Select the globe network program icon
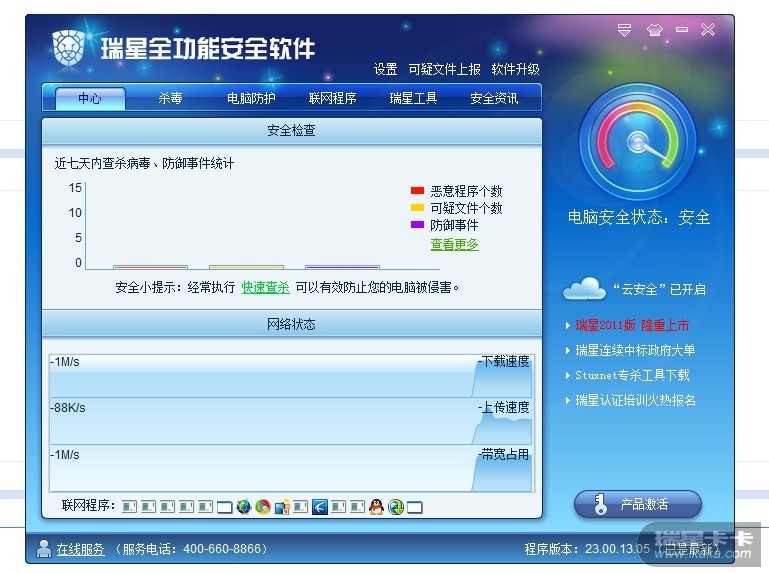Image resolution: width=769 pixels, height=573 pixels. (x=244, y=506)
